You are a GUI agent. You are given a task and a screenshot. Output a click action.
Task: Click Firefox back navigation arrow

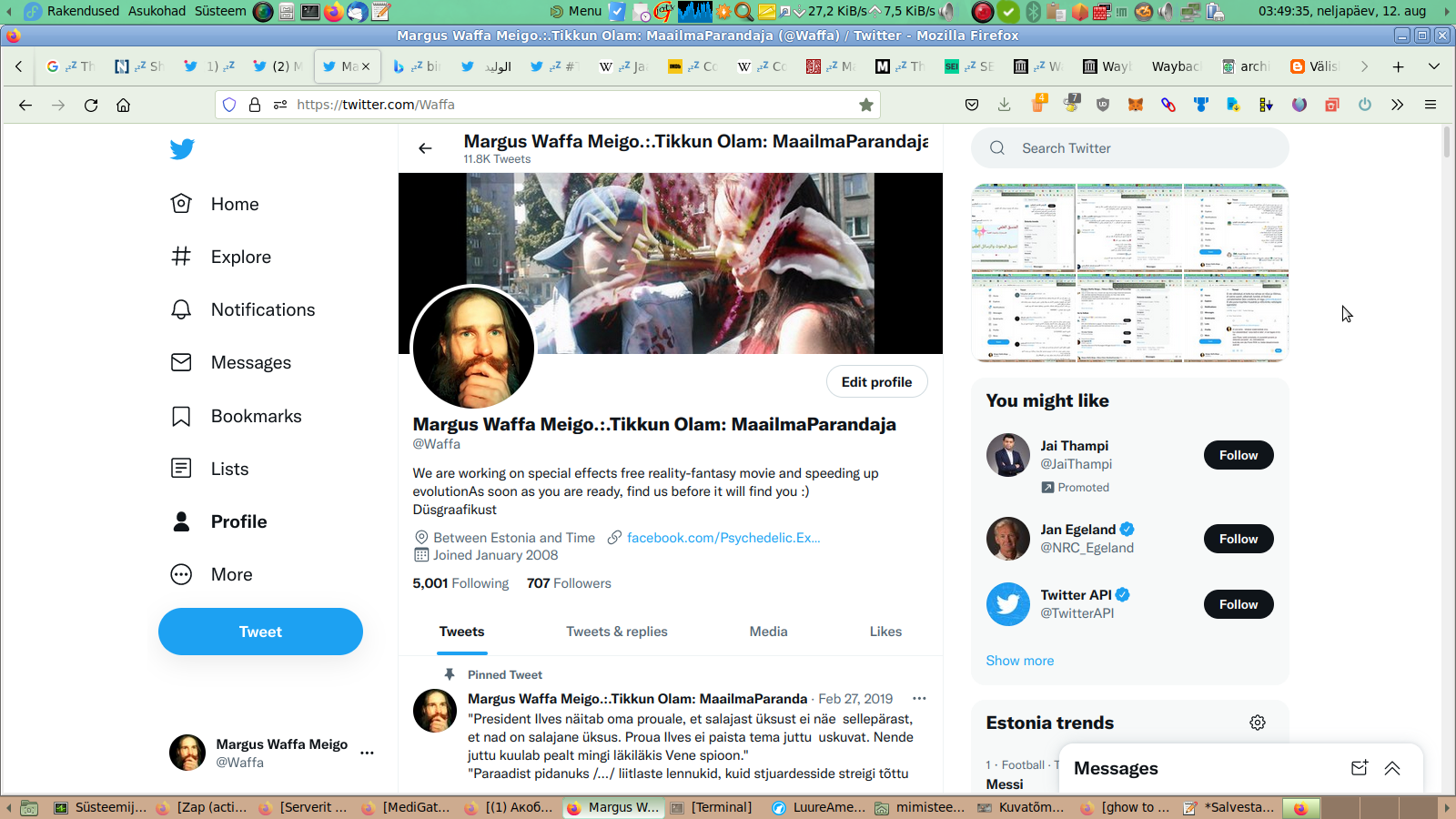(x=25, y=105)
